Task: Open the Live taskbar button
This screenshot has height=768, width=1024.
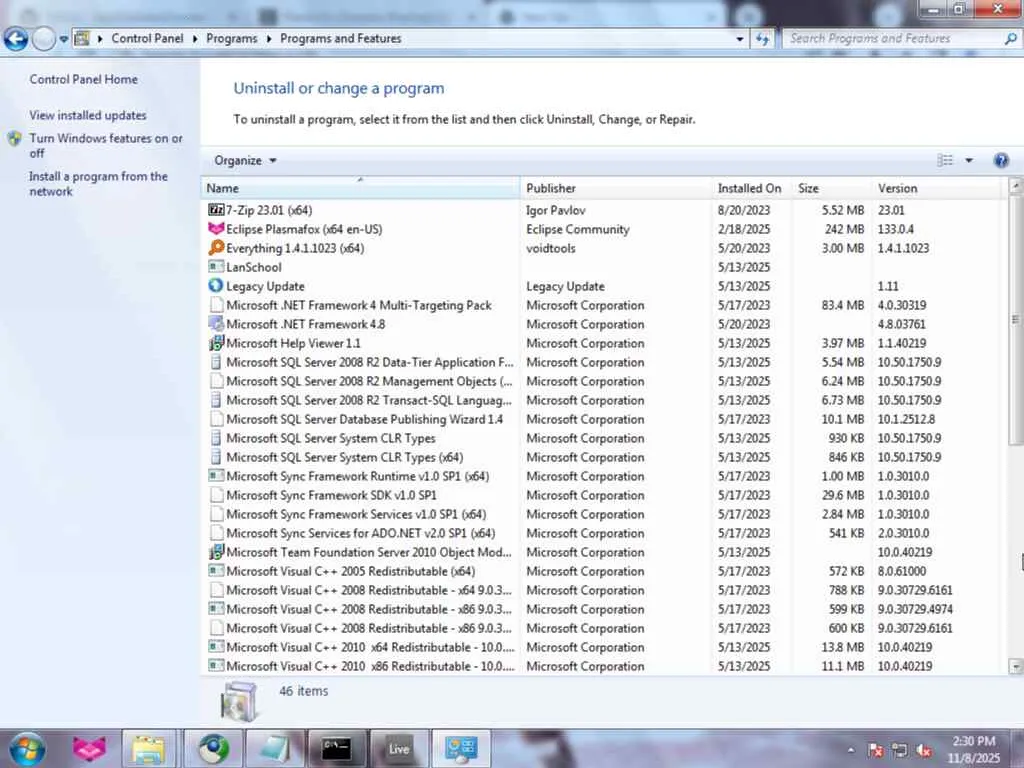Action: click(399, 748)
